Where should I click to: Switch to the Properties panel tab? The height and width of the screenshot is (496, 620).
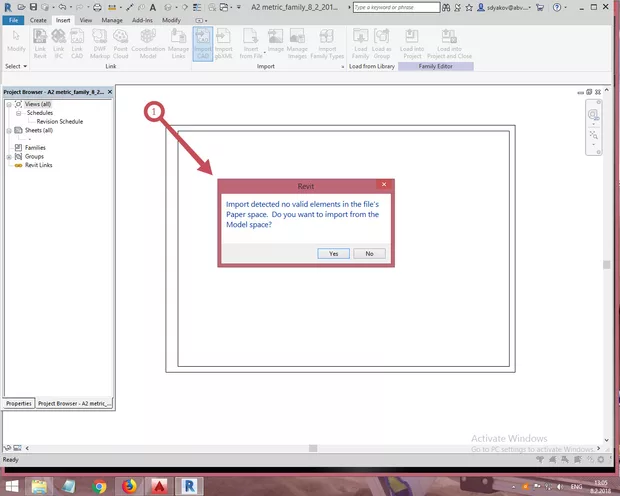pos(19,403)
